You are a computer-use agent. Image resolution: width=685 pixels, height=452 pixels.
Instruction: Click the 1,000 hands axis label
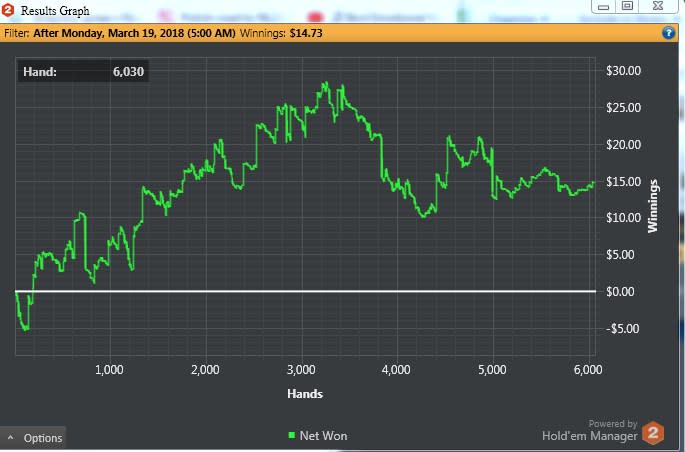click(109, 370)
